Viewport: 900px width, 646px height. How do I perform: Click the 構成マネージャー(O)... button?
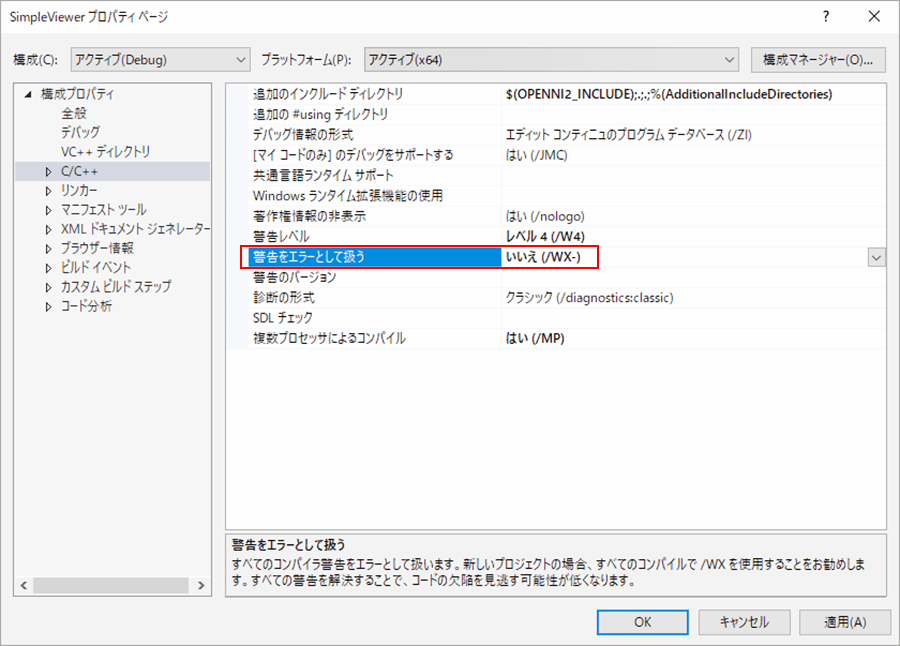tap(818, 60)
